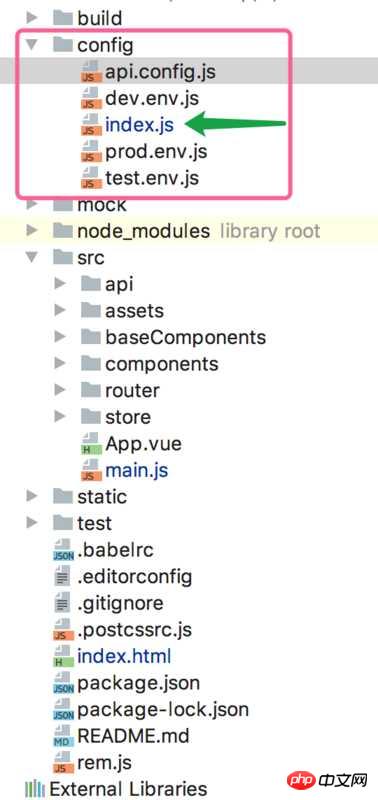Click the JS icon beside api.config.js
Screen dimensions: 378x800
pyautogui.click(x=91, y=71)
